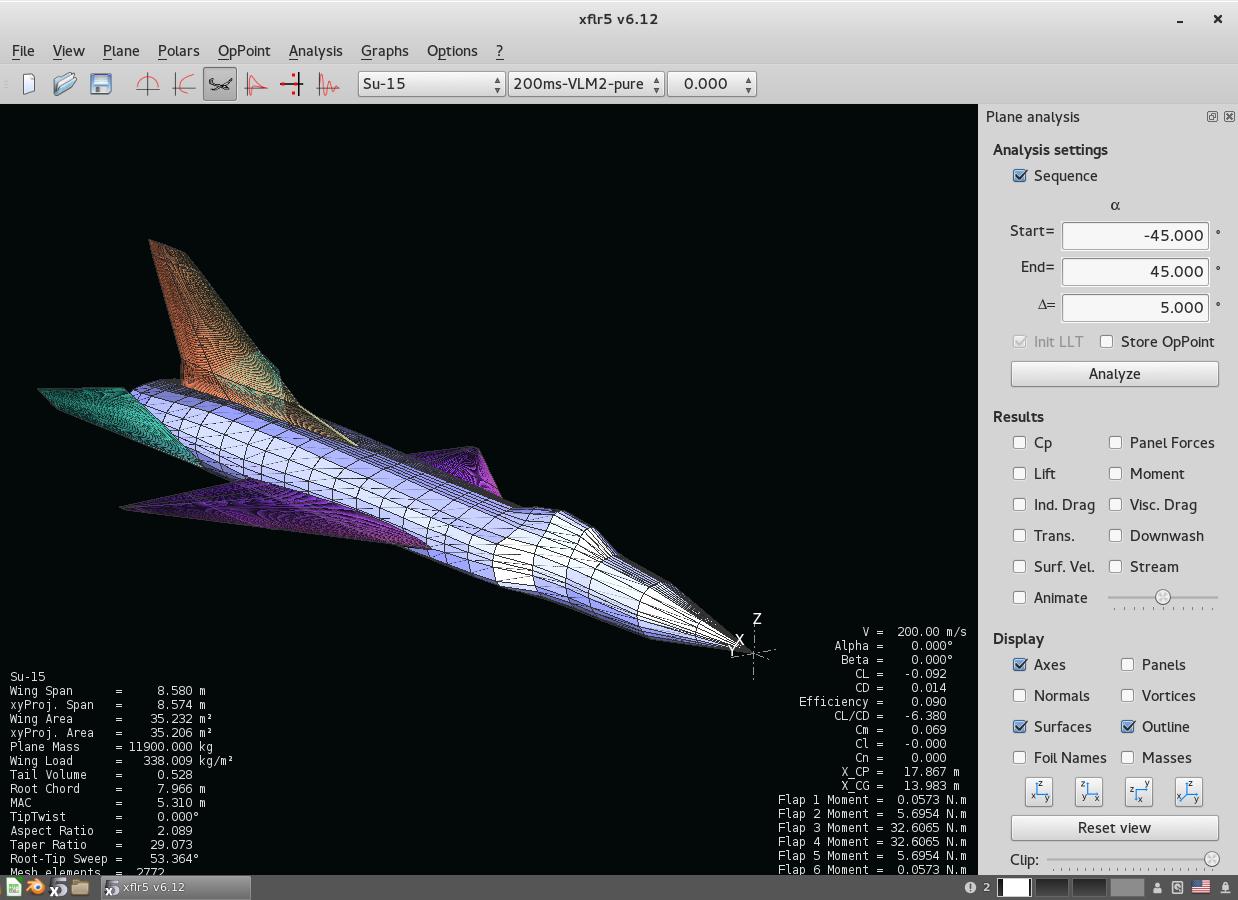Viewport: 1238px width, 900px height.
Task: Click the End alpha input field
Action: pos(1134,272)
